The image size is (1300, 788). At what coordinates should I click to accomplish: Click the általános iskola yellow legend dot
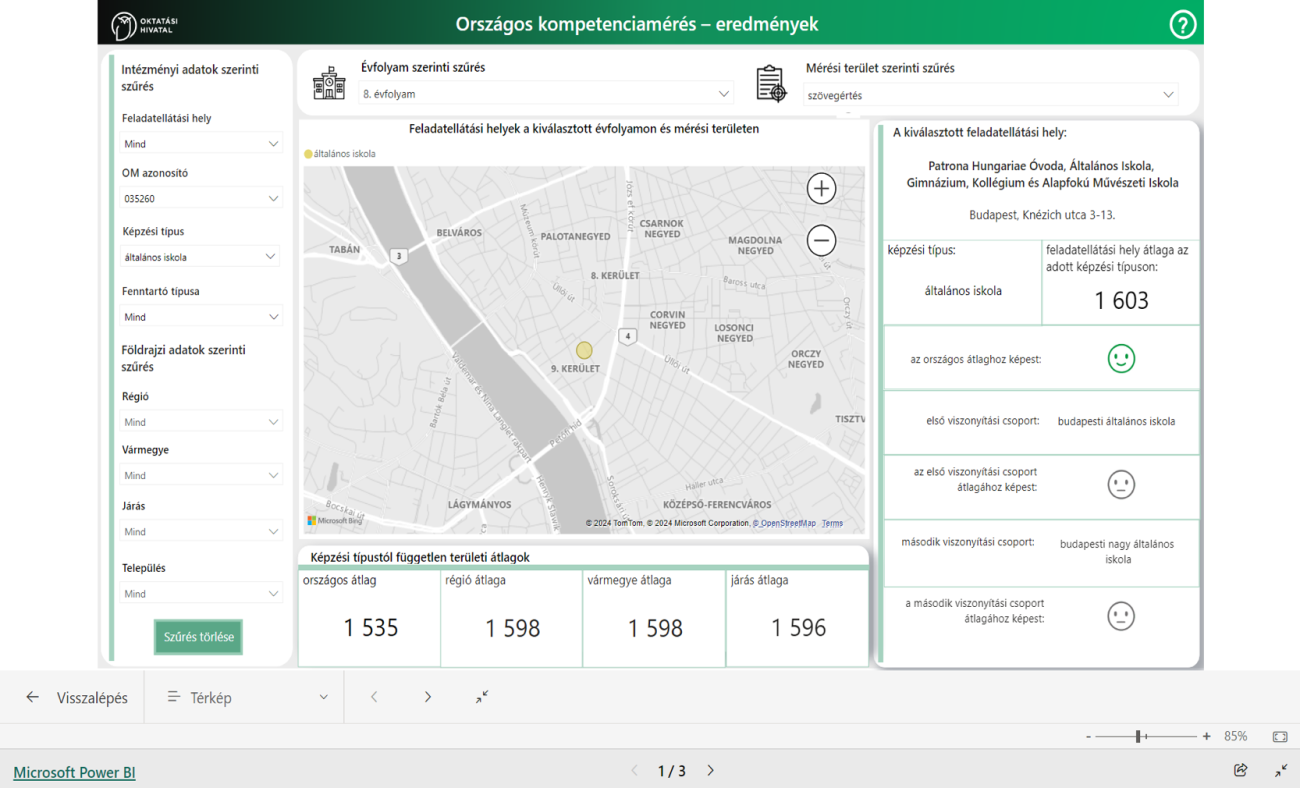[x=309, y=154]
